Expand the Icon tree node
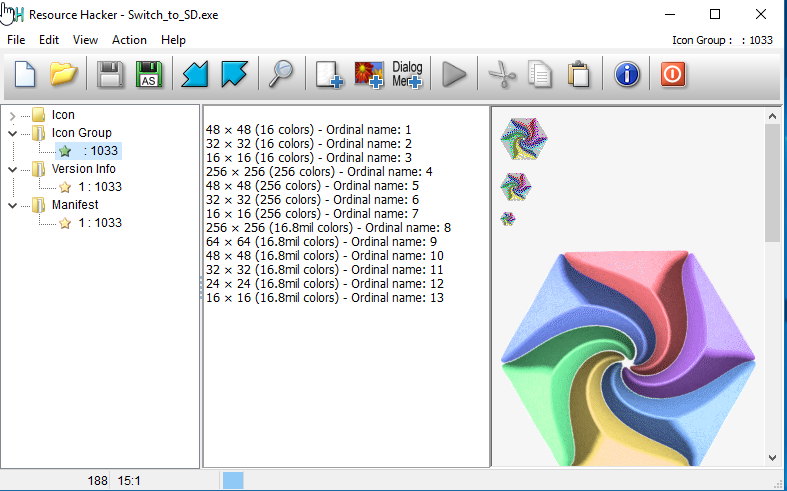787x491 pixels. [x=12, y=115]
